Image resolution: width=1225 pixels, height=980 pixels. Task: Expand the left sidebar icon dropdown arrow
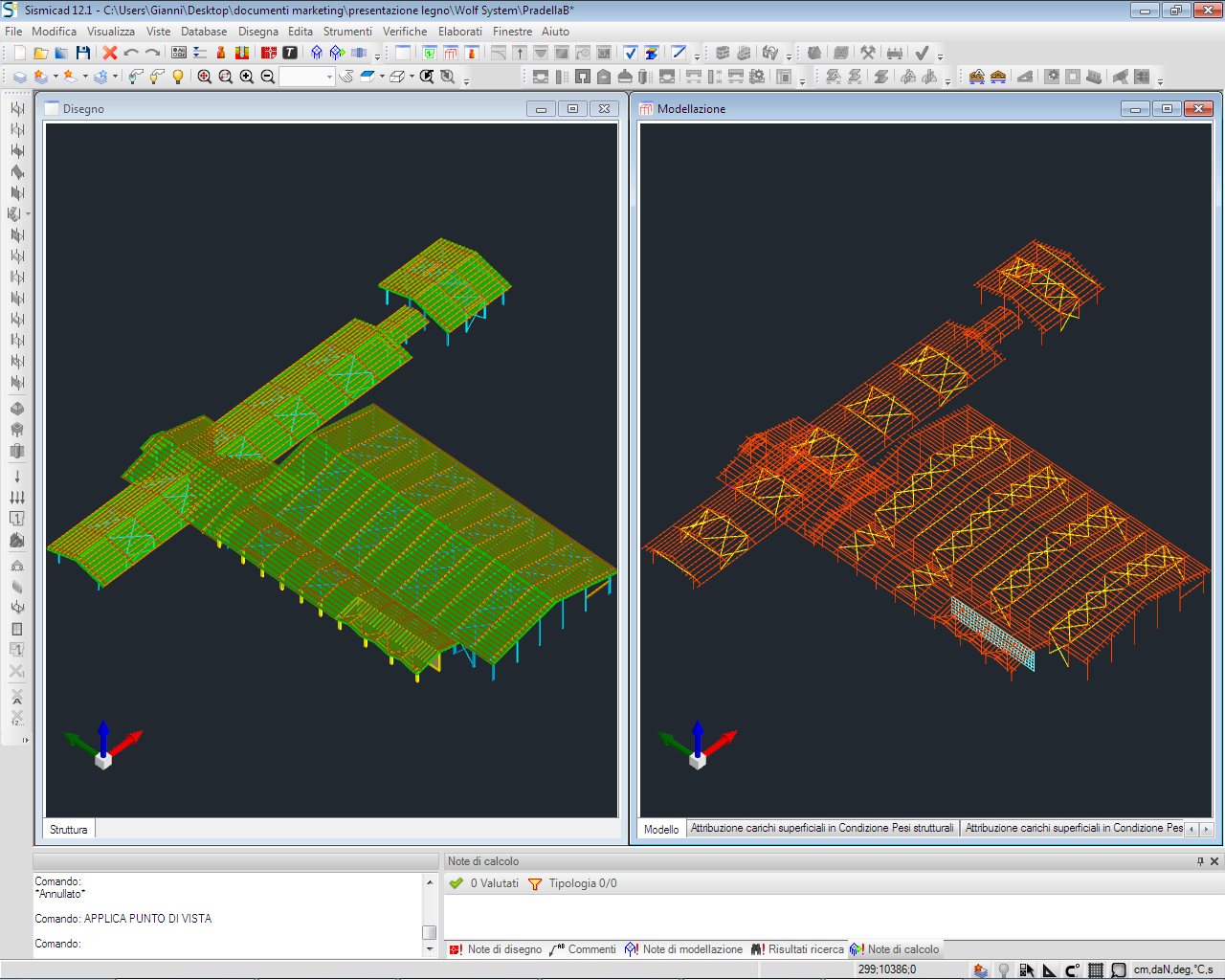click(x=28, y=213)
